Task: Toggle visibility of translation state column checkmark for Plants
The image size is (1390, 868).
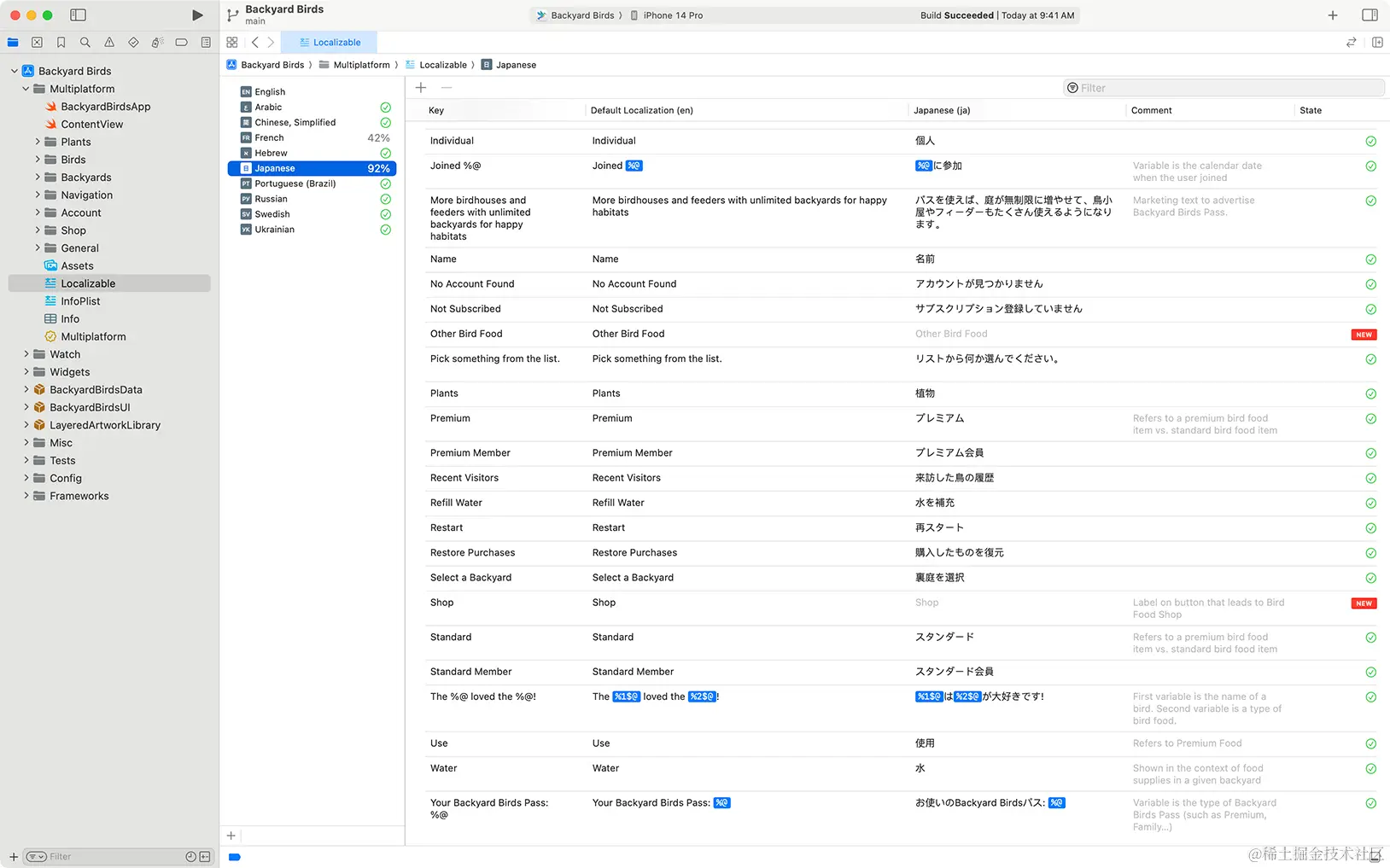Action: [1371, 393]
